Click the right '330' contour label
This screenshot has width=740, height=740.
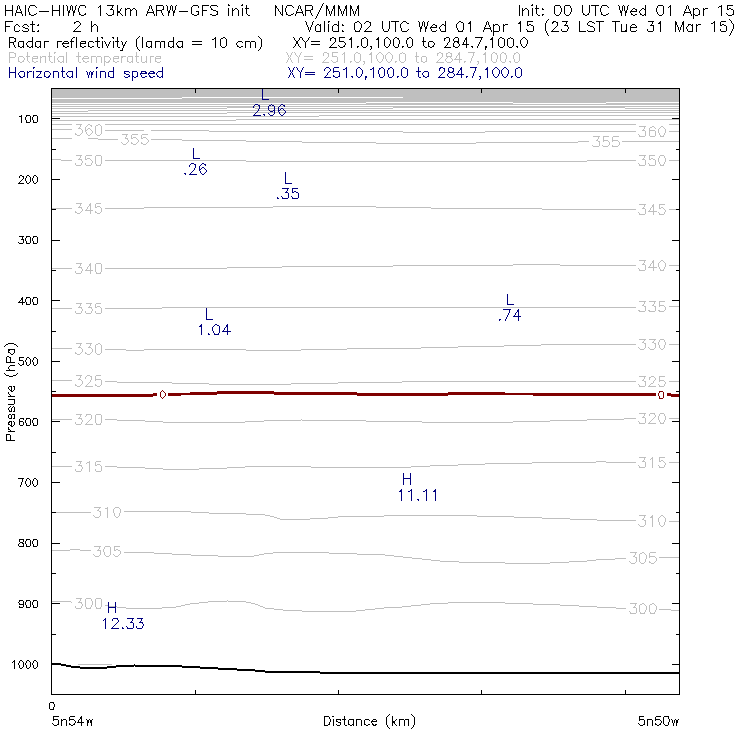click(x=652, y=345)
